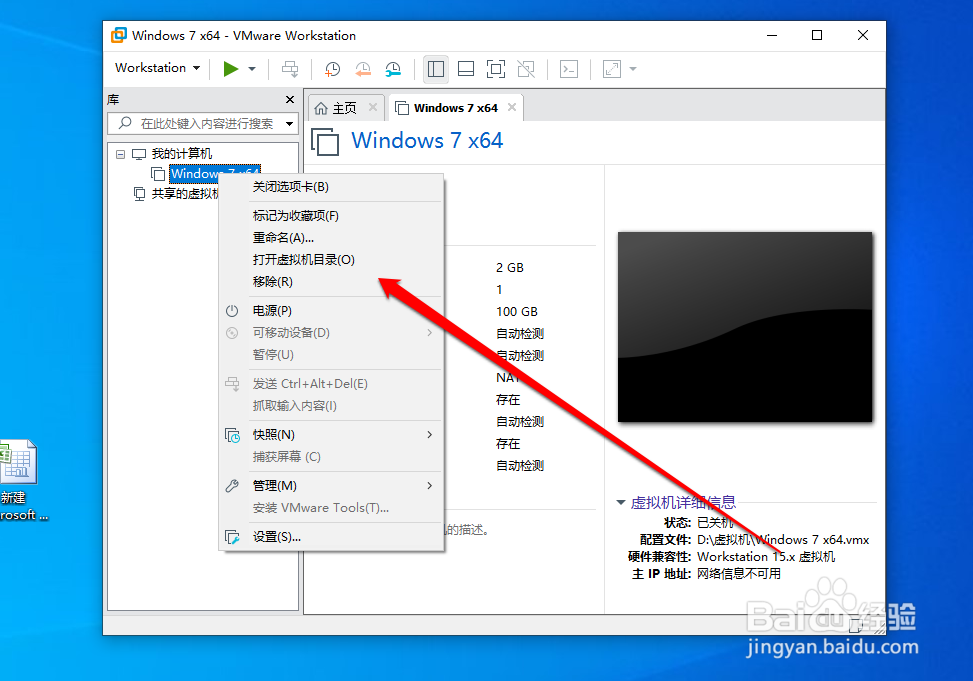Click the wrench icon beside 管理(M)
Viewport: 973px width, 681px height.
[x=232, y=486]
